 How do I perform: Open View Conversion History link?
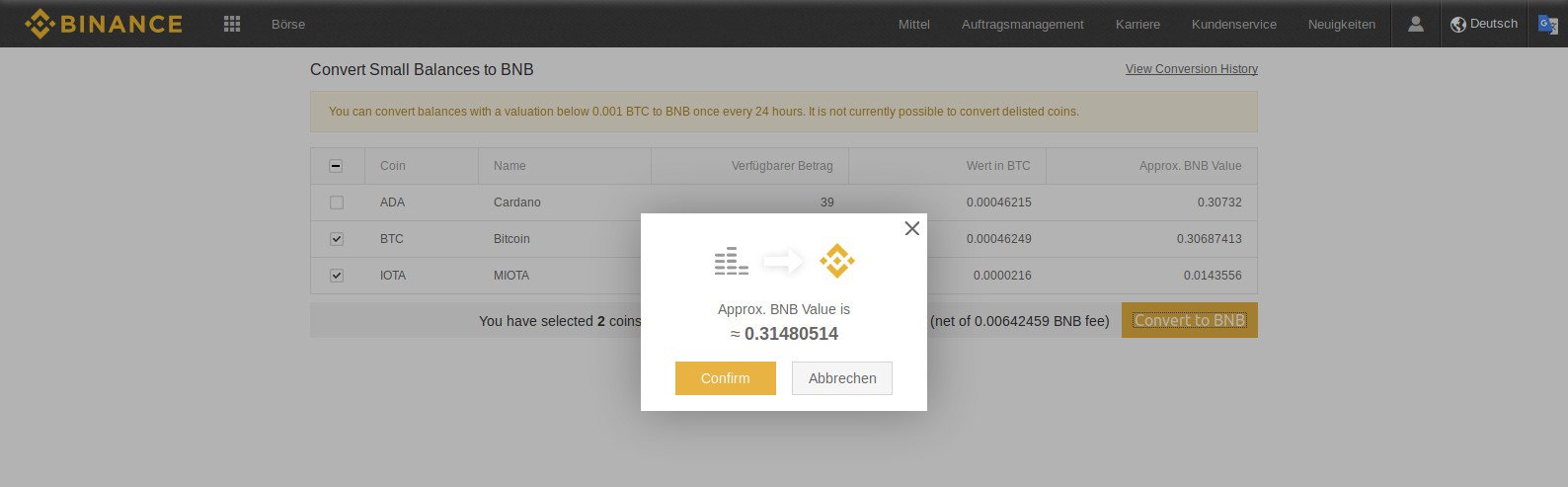[x=1192, y=69]
